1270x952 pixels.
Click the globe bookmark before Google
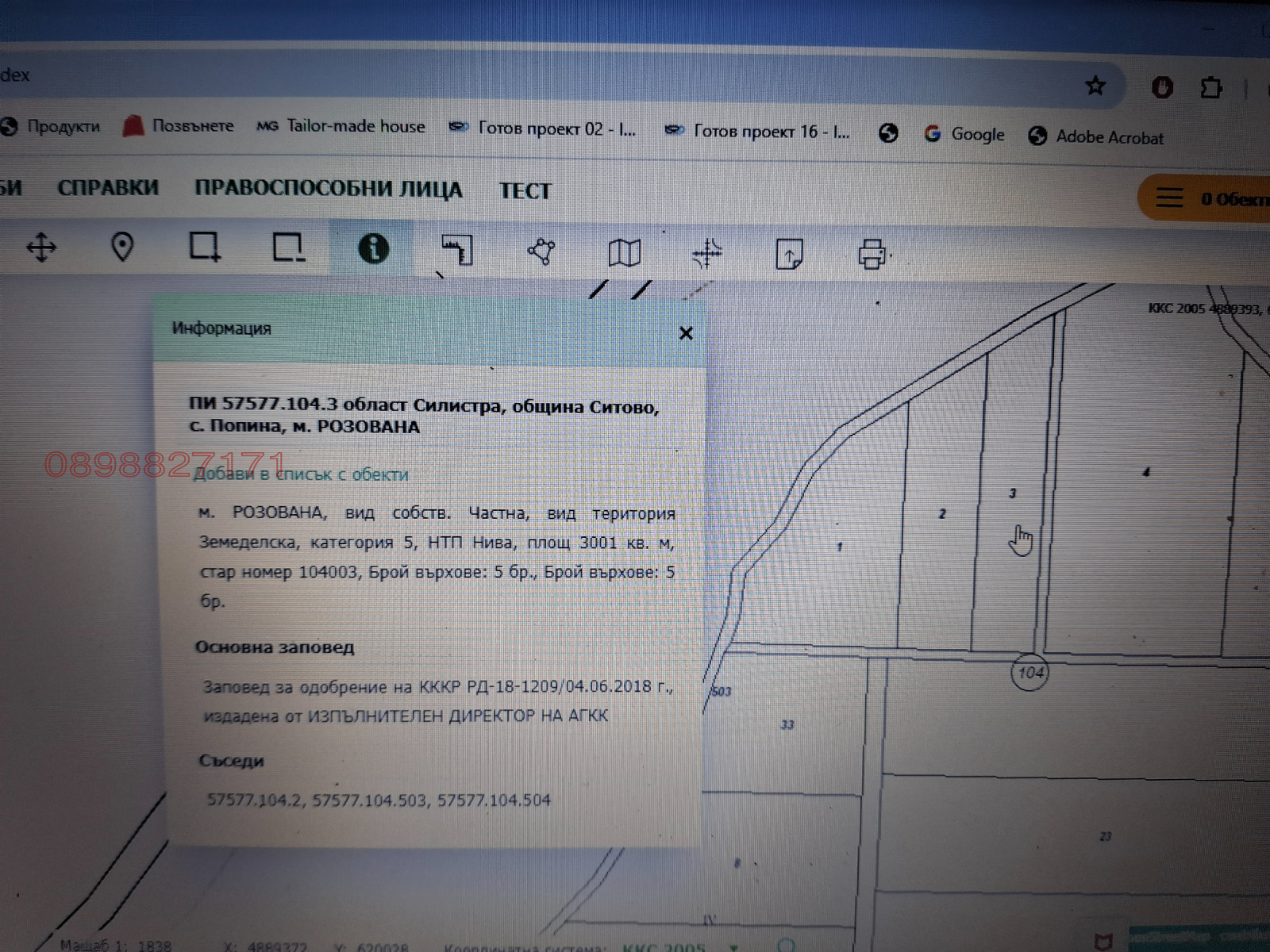pos(888,132)
